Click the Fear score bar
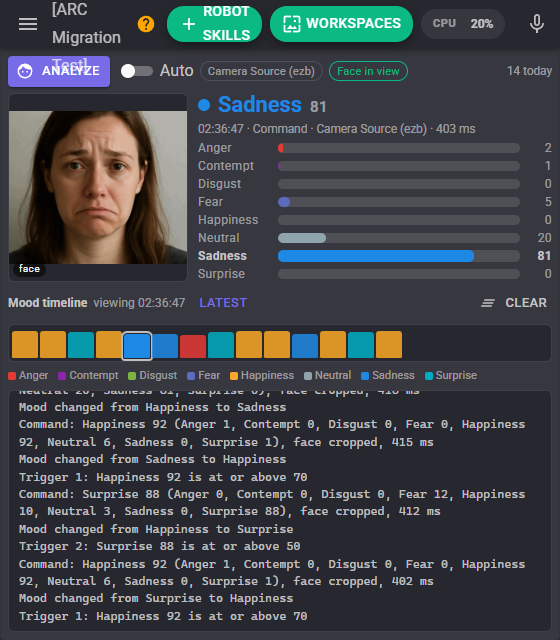 tap(399, 202)
